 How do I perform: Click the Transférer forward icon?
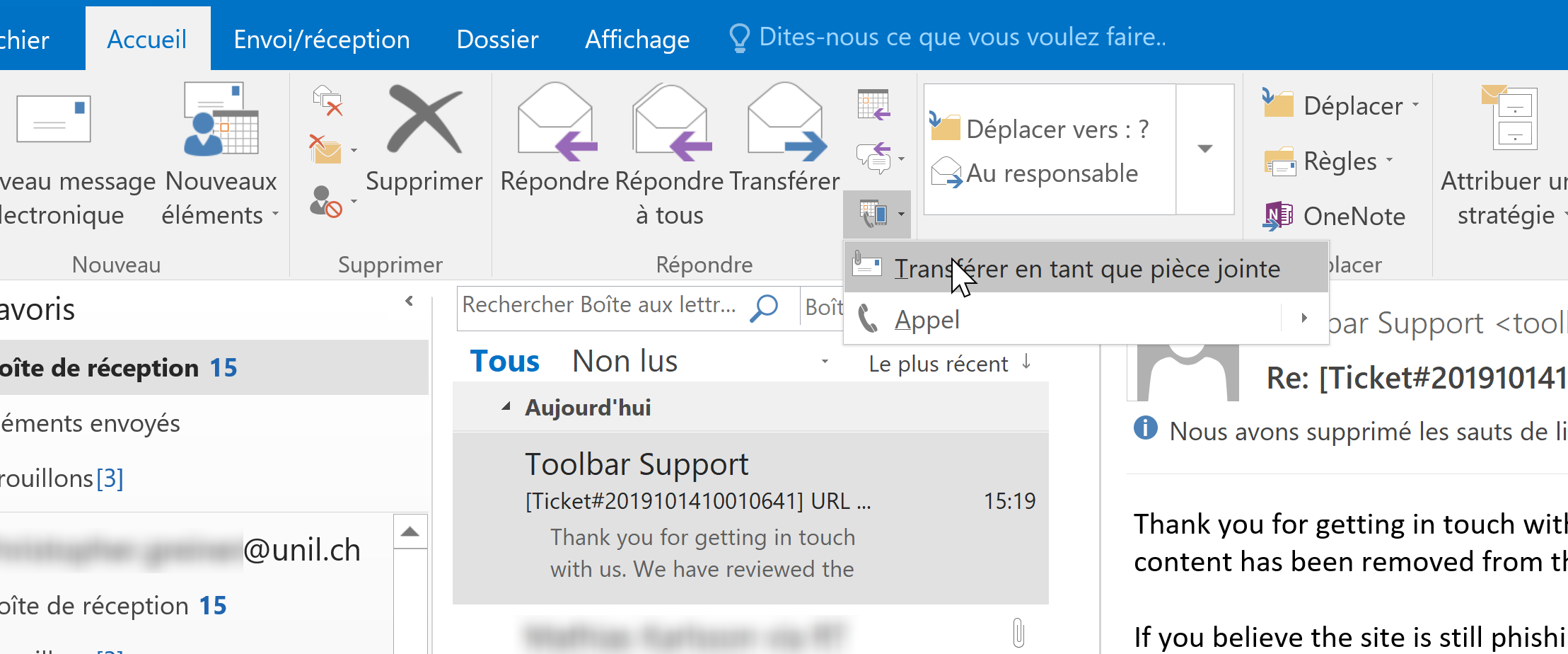coord(785,122)
